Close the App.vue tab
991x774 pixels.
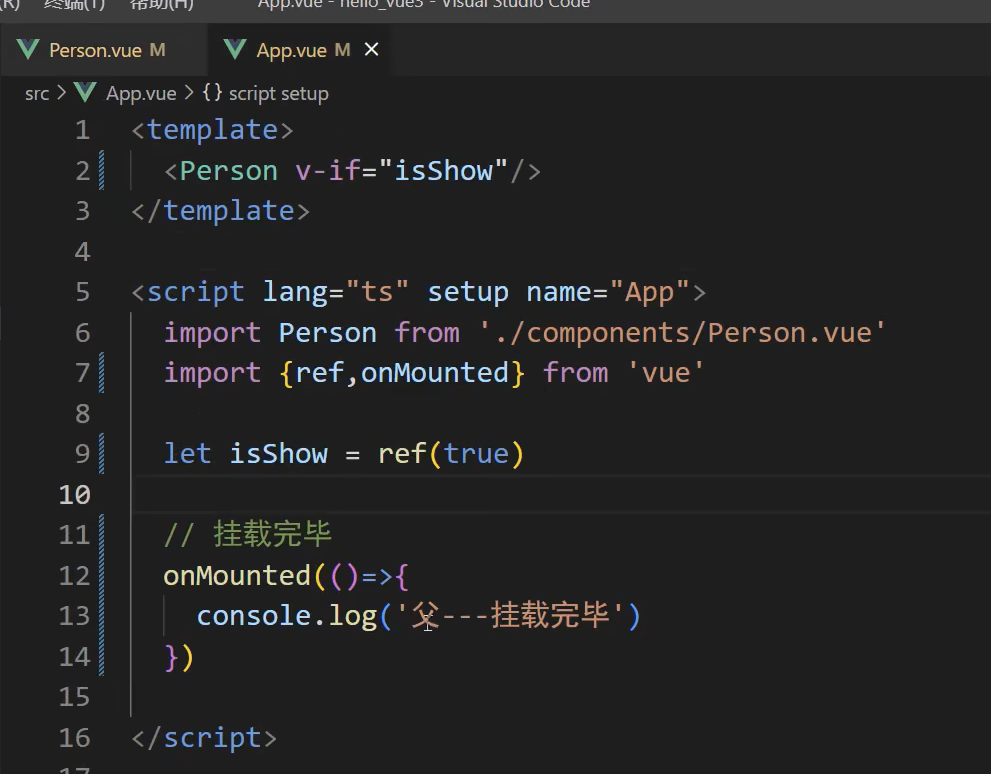(x=372, y=49)
